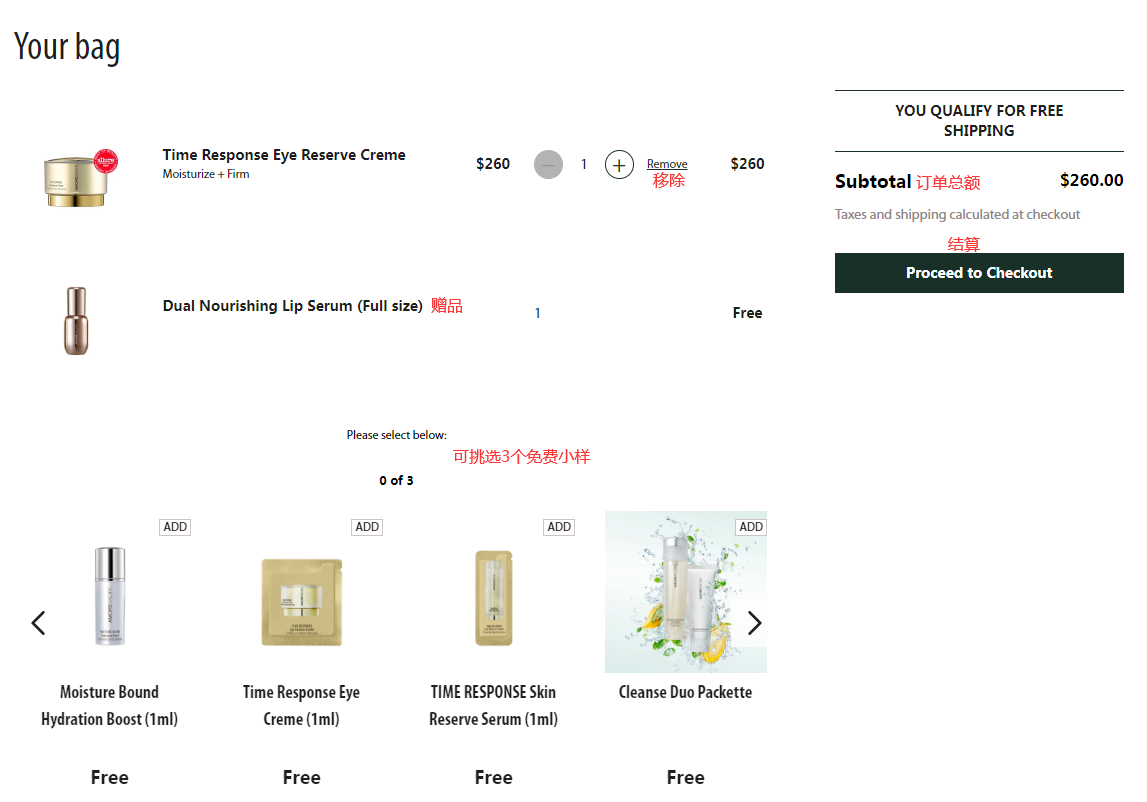Show next free samples with right arrow
Screen dimensions: 1147x802
coord(754,623)
